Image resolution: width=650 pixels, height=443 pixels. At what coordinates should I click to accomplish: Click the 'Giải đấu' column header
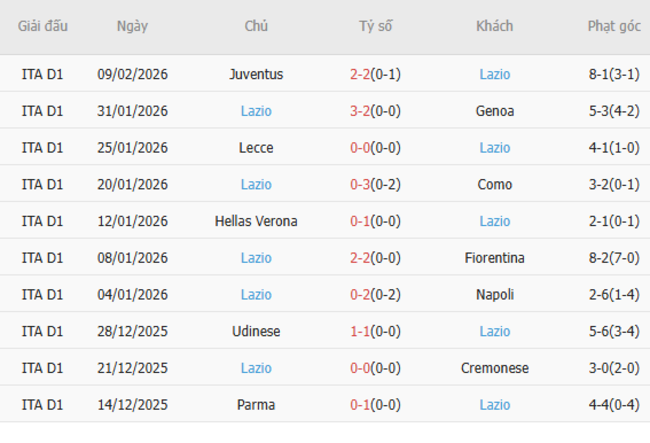(42, 27)
